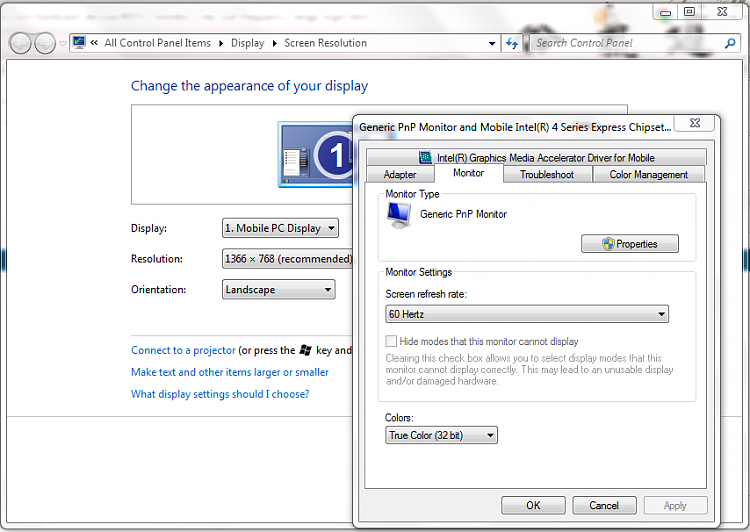Click the Apply button in dialog
This screenshot has width=750, height=532.
[x=675, y=506]
